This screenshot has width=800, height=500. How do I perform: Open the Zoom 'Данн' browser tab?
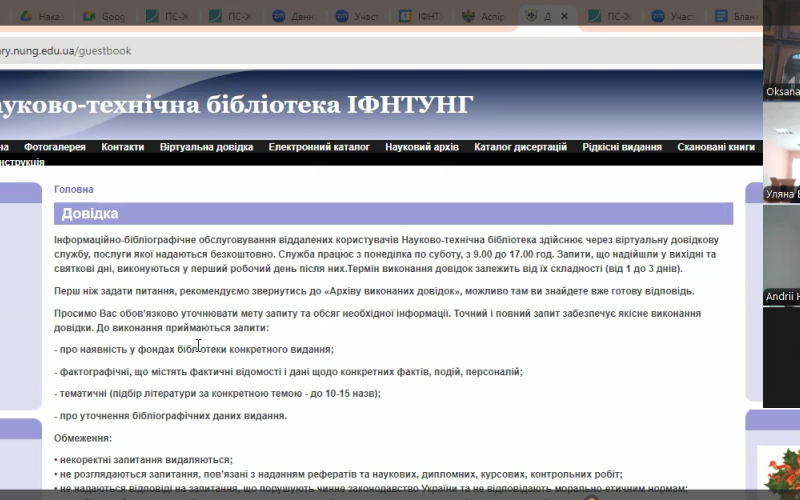click(x=295, y=16)
